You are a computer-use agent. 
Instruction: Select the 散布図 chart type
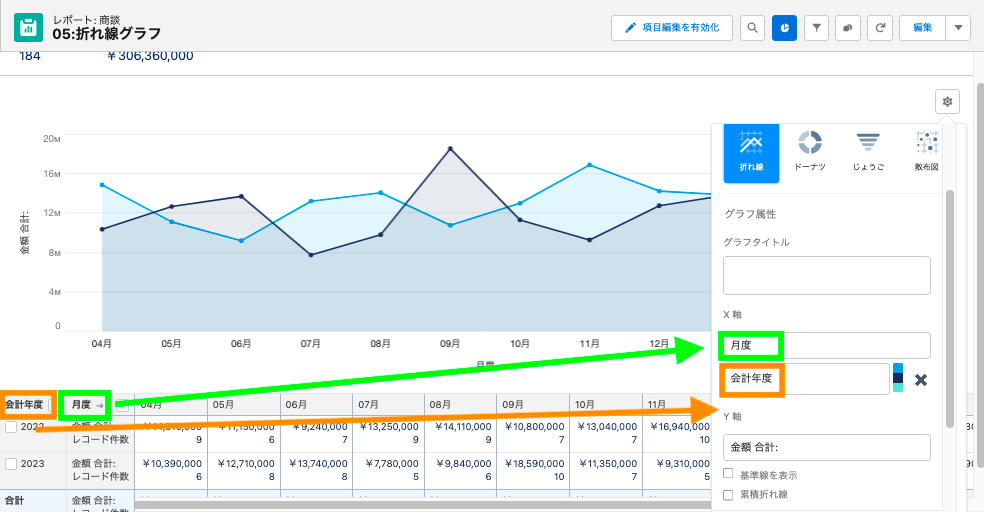coord(926,152)
